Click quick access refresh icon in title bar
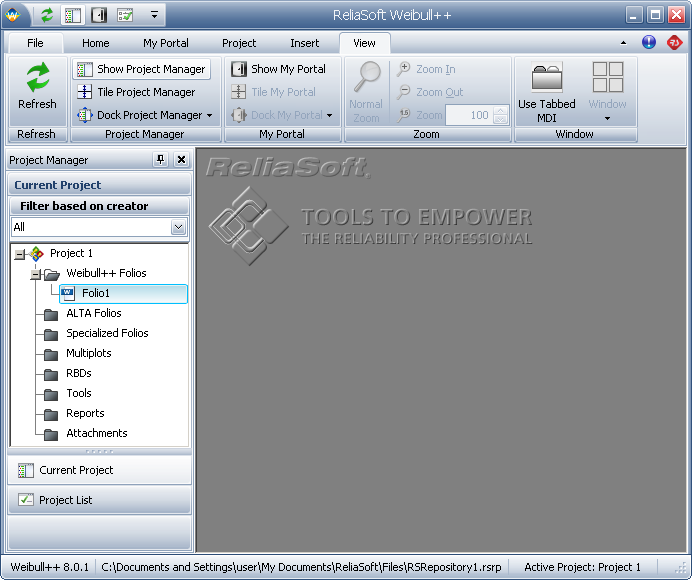692x580 pixels. (47, 15)
